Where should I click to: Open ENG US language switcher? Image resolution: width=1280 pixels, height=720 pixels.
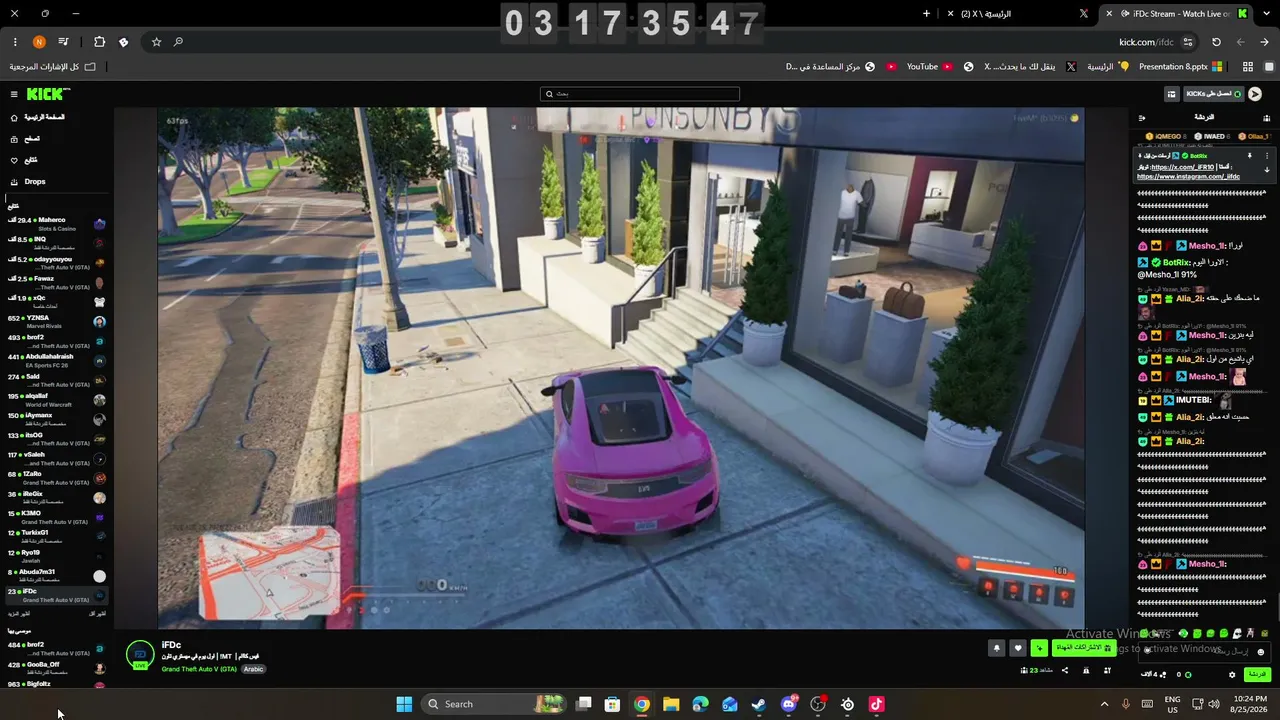(x=1172, y=704)
